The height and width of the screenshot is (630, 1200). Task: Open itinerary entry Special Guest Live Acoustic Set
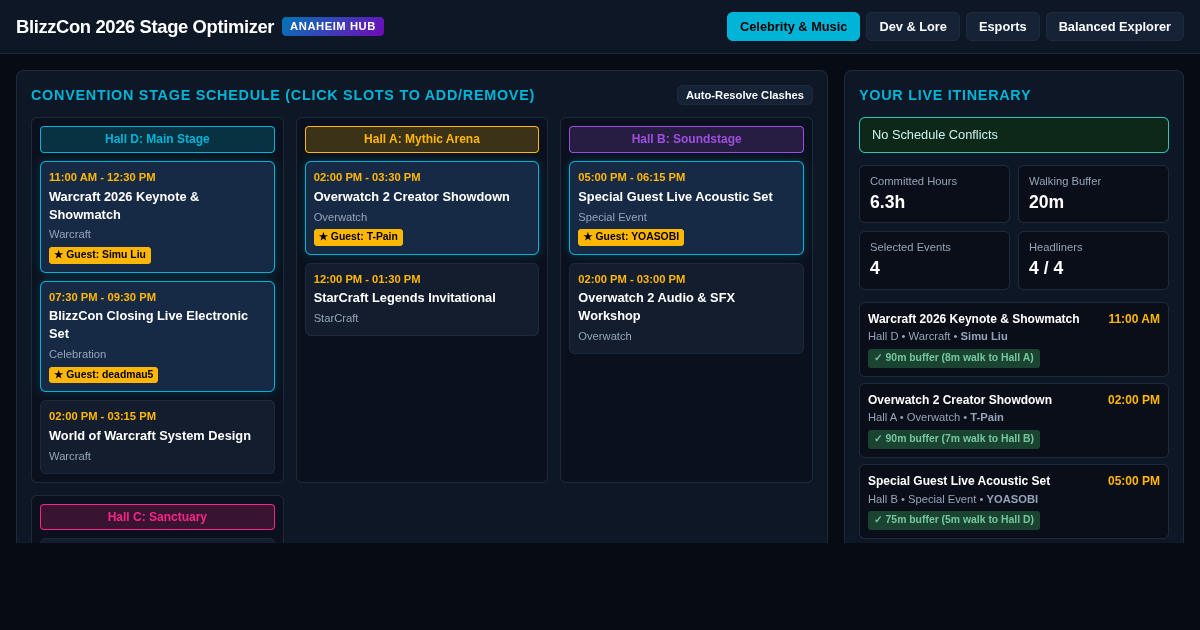1014,501
